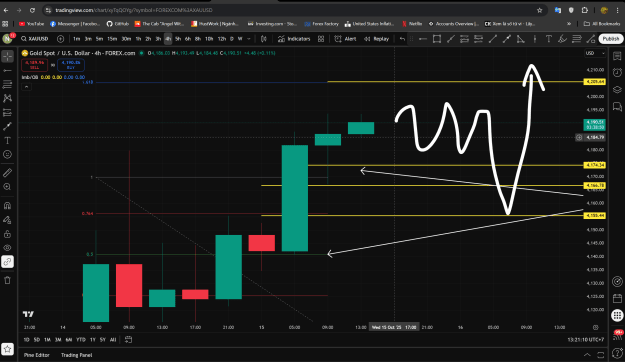Open the watchlist panel
The width and height of the screenshot is (625, 362).
pyautogui.click(x=617, y=56)
